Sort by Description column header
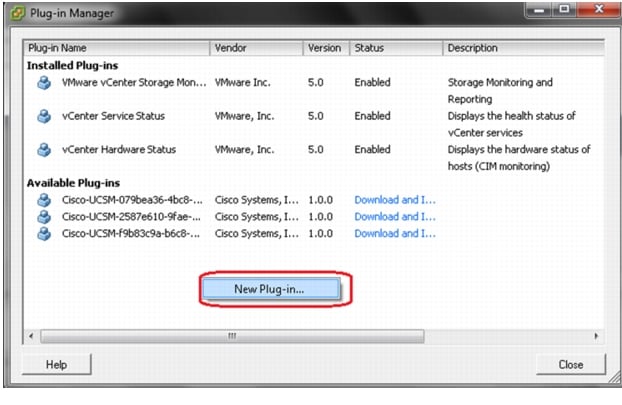This screenshot has width=622, height=405. pyautogui.click(x=524, y=48)
